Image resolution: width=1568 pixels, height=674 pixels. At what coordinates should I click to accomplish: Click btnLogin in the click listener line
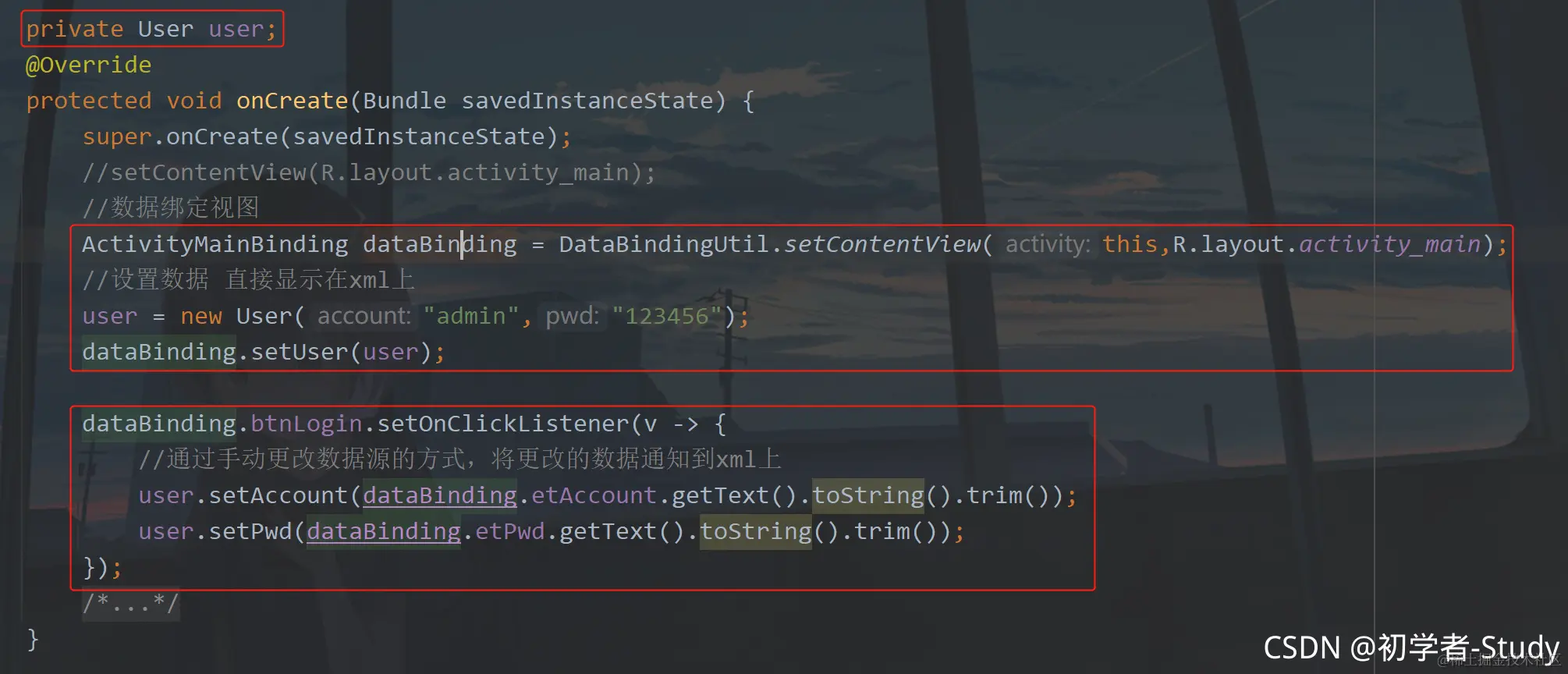[307, 424]
